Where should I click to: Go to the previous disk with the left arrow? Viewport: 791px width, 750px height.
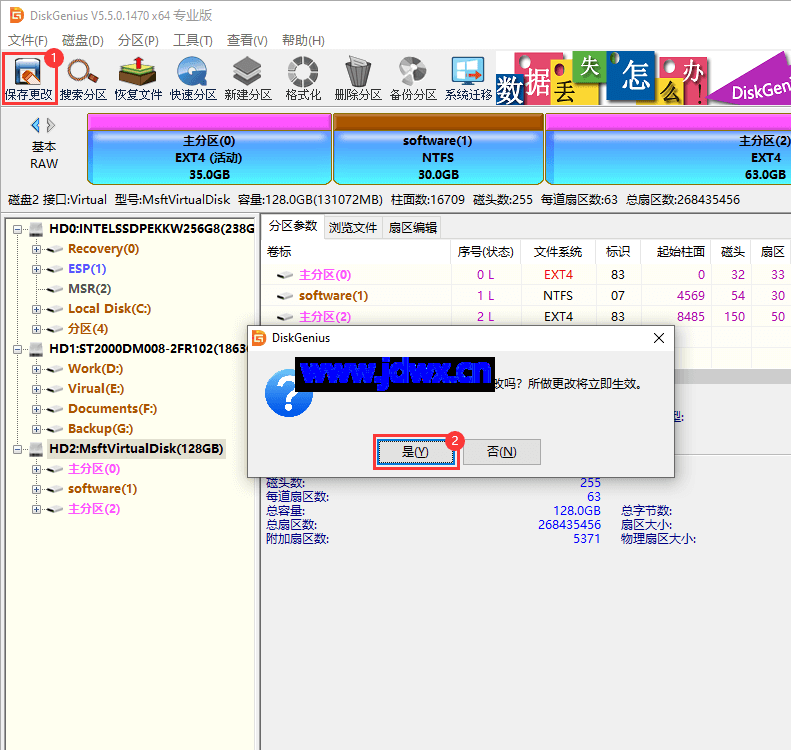click(35, 125)
